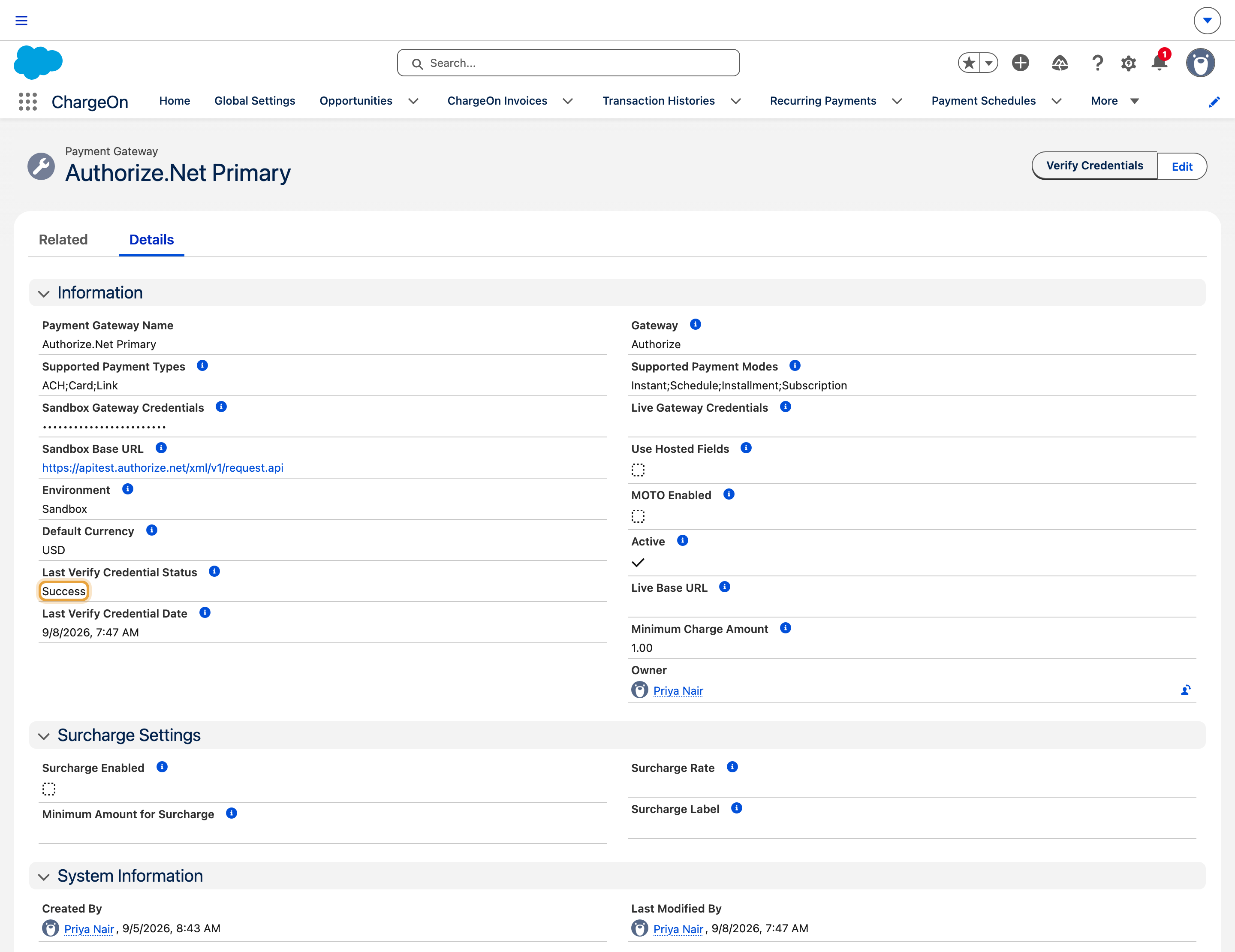The width and height of the screenshot is (1235, 952).
Task: Click the pencil icon to edit navigation
Action: click(1214, 102)
